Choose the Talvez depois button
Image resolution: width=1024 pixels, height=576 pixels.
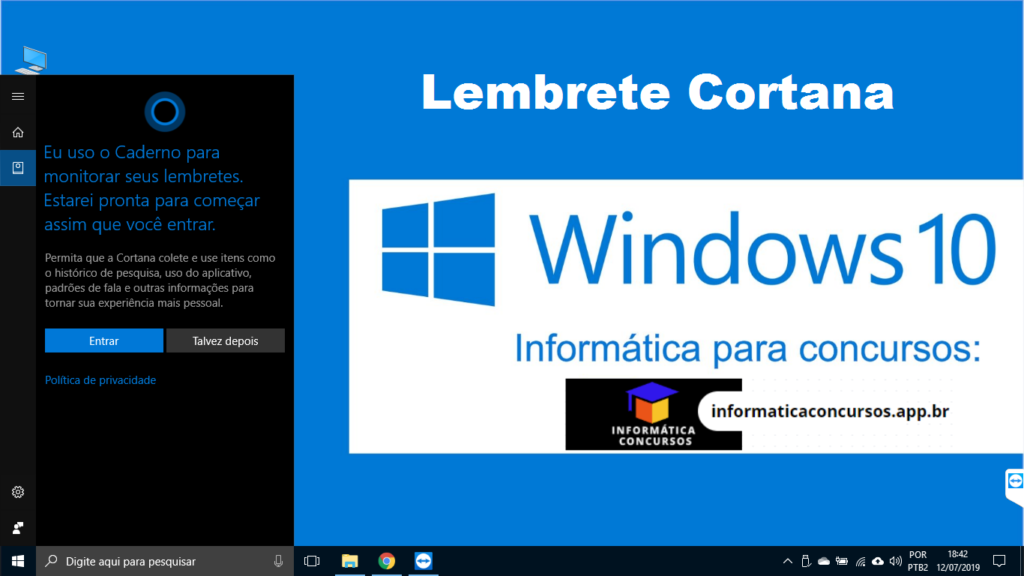click(x=225, y=341)
